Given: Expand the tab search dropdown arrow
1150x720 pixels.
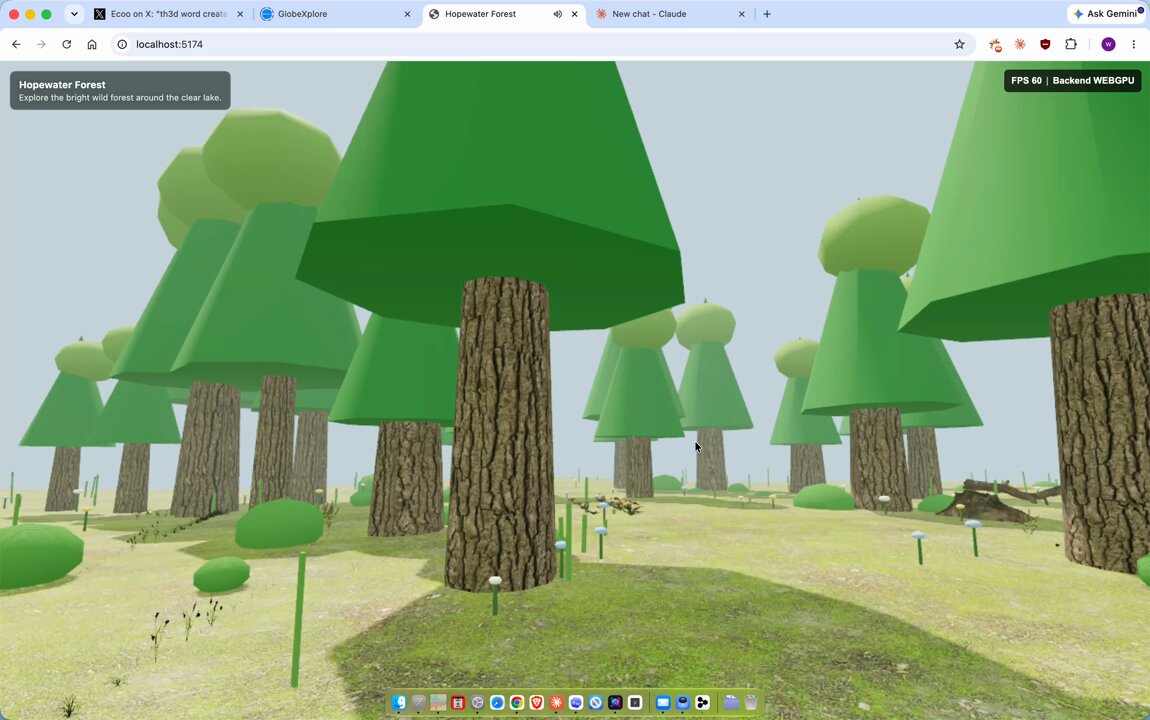Looking at the screenshot, I should (x=74, y=14).
